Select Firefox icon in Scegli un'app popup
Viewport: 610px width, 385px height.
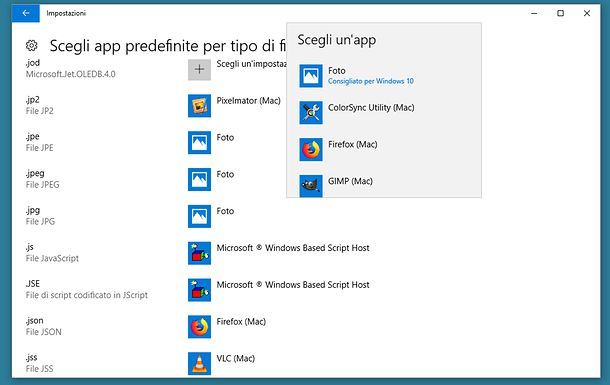coord(311,149)
